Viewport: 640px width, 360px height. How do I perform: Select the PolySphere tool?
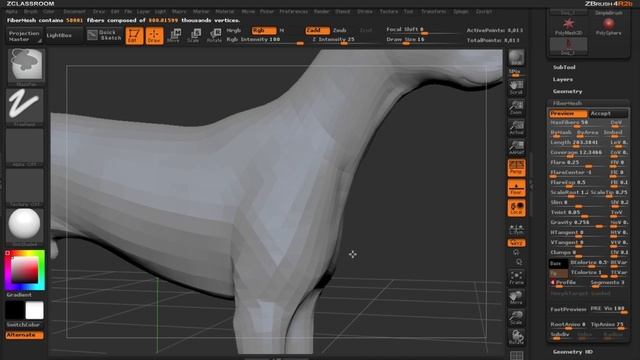(608, 26)
